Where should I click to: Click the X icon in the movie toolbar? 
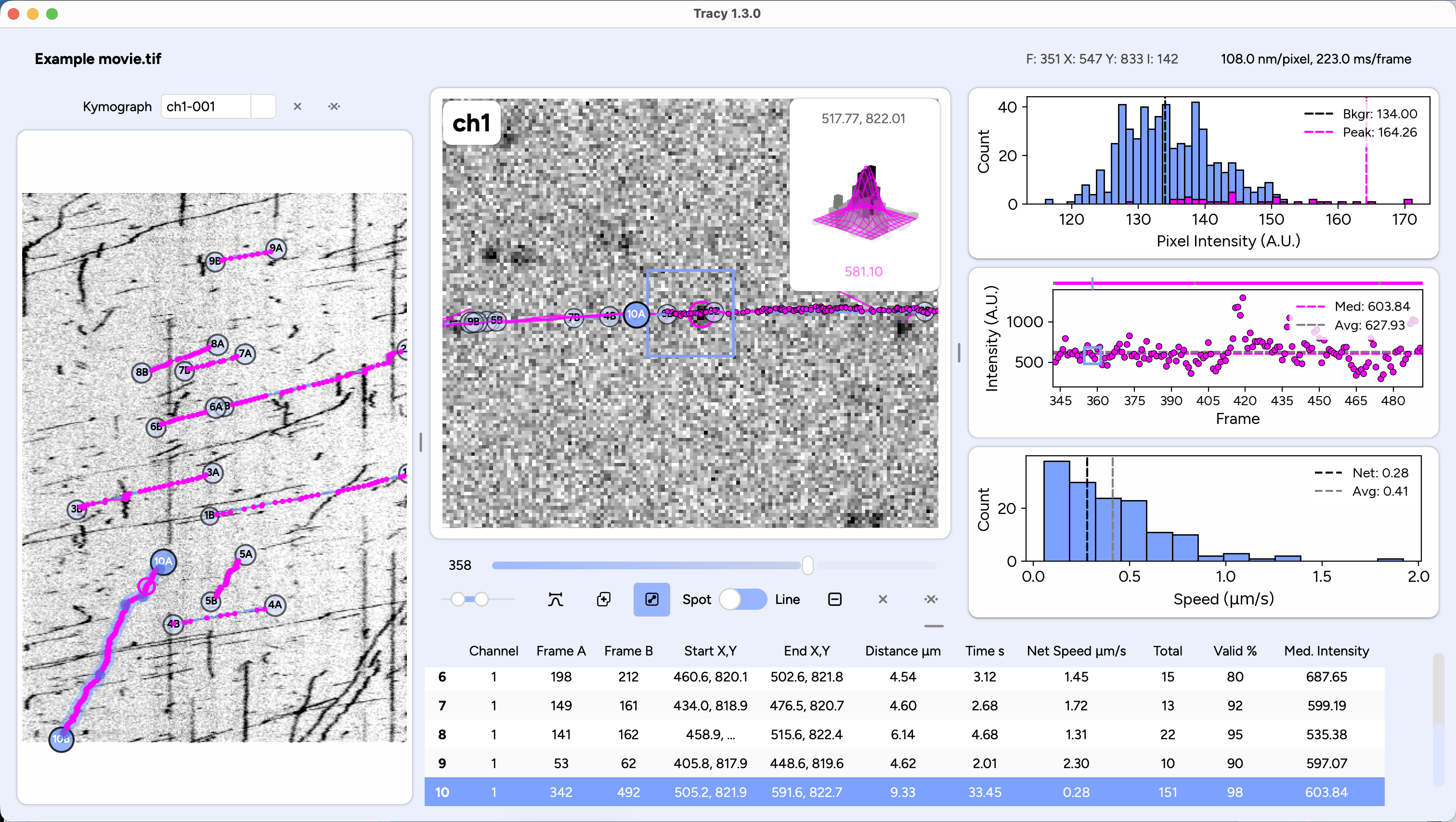point(882,599)
